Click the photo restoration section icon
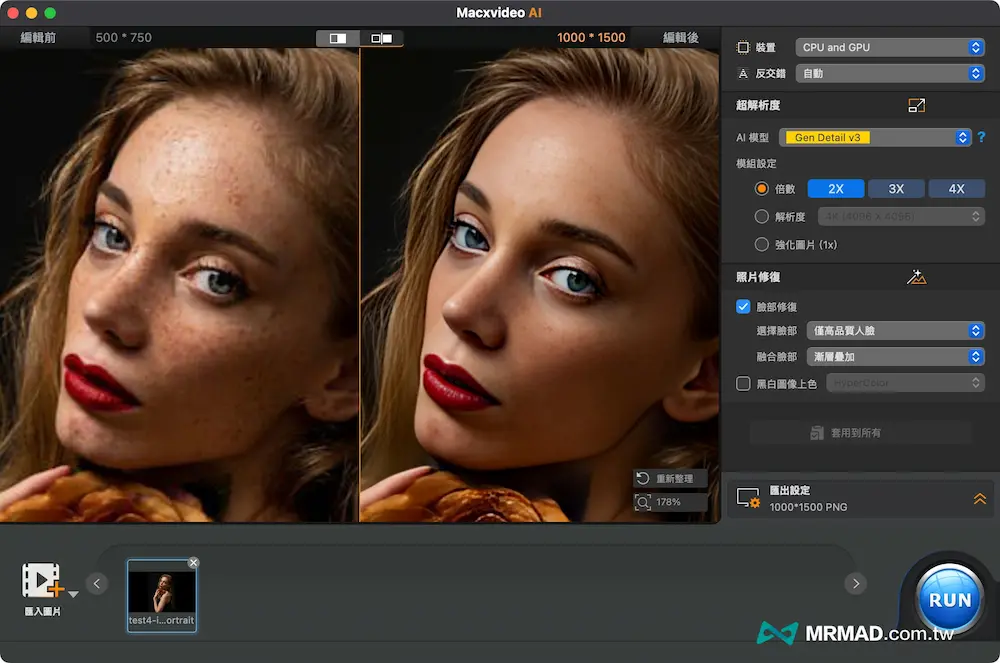 (916, 277)
